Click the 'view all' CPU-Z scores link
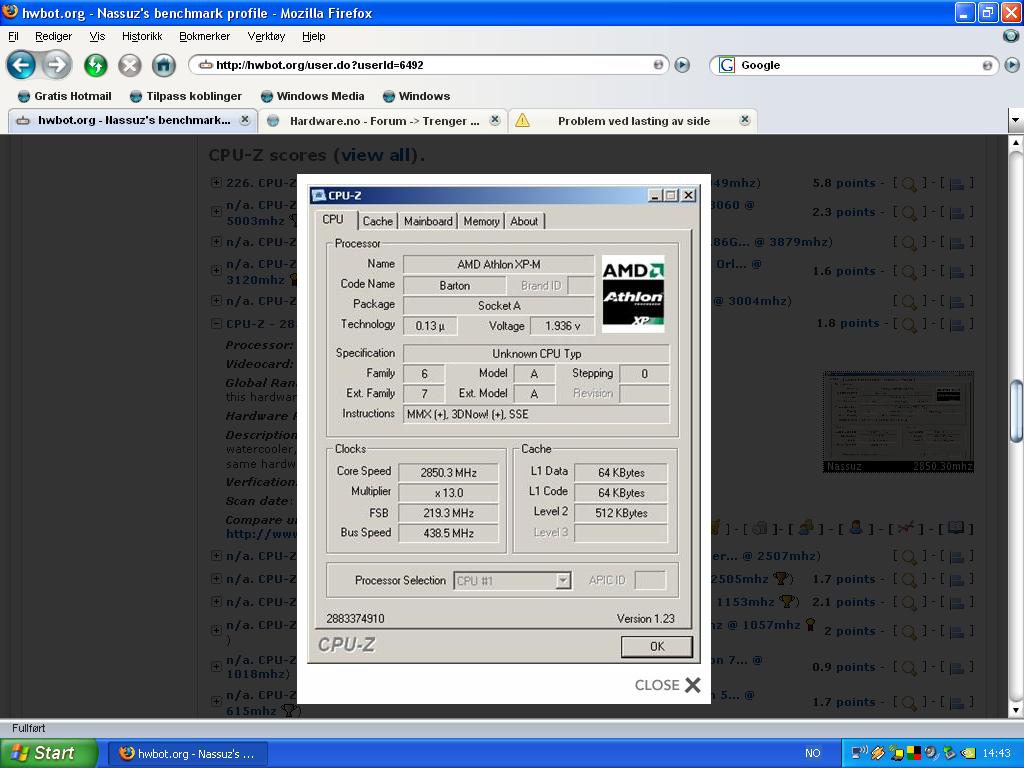 [x=378, y=155]
